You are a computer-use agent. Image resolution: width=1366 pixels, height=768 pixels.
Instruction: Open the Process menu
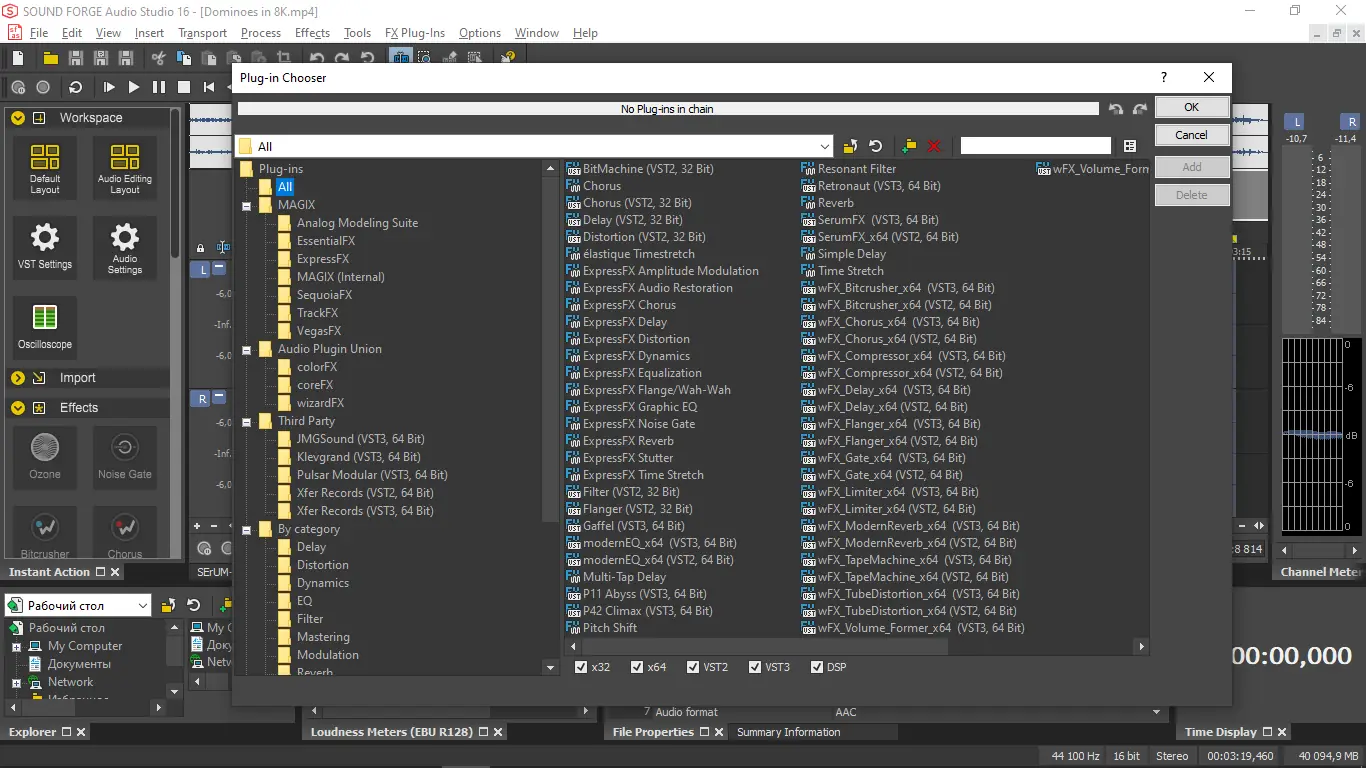[x=260, y=33]
